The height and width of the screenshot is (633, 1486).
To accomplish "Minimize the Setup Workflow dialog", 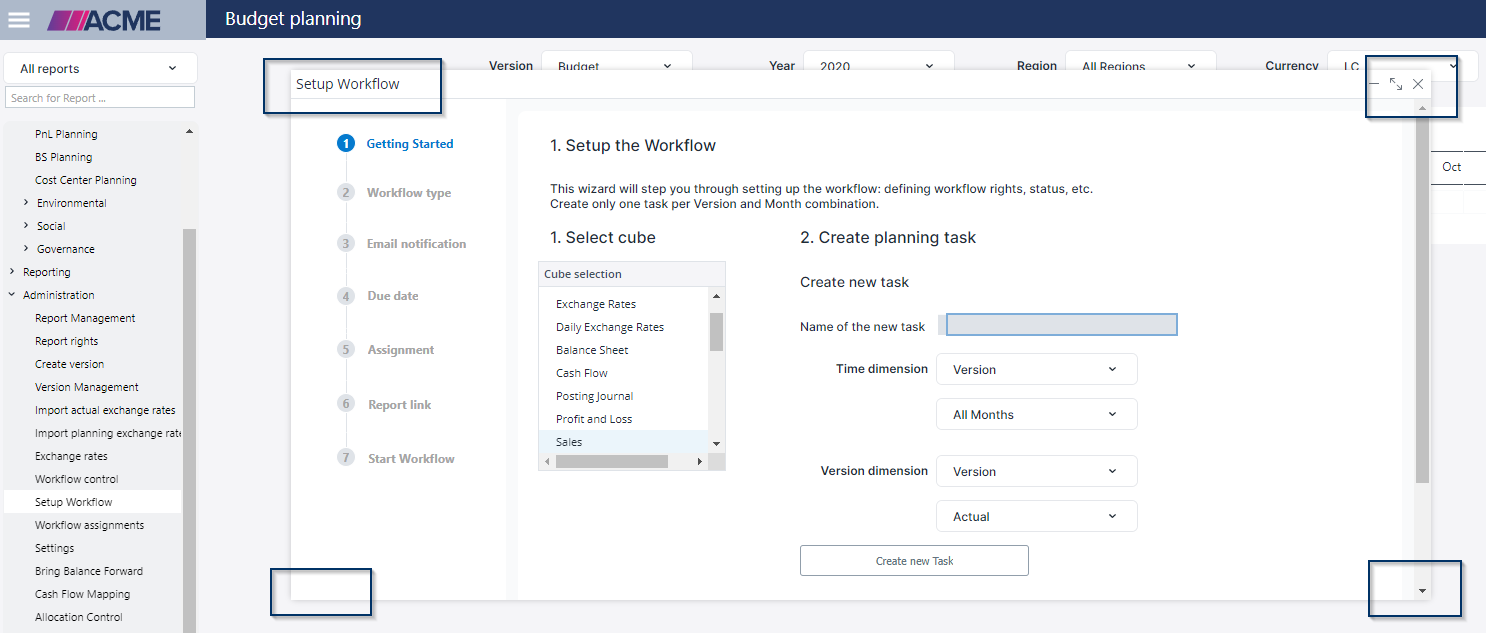I will tap(1374, 85).
